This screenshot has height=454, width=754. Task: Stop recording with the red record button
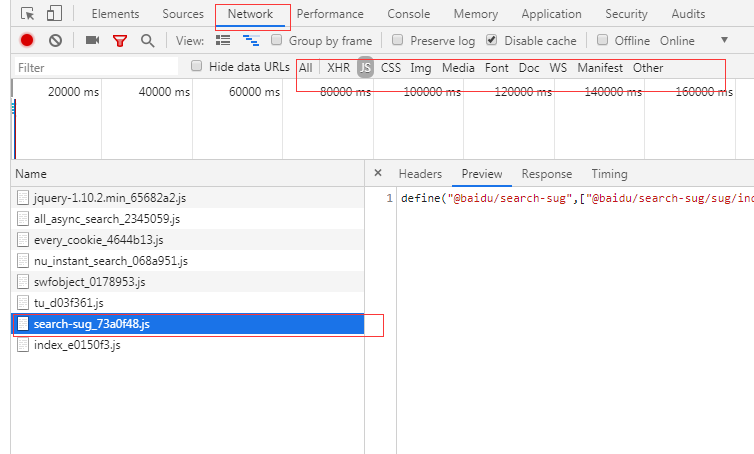point(27,41)
